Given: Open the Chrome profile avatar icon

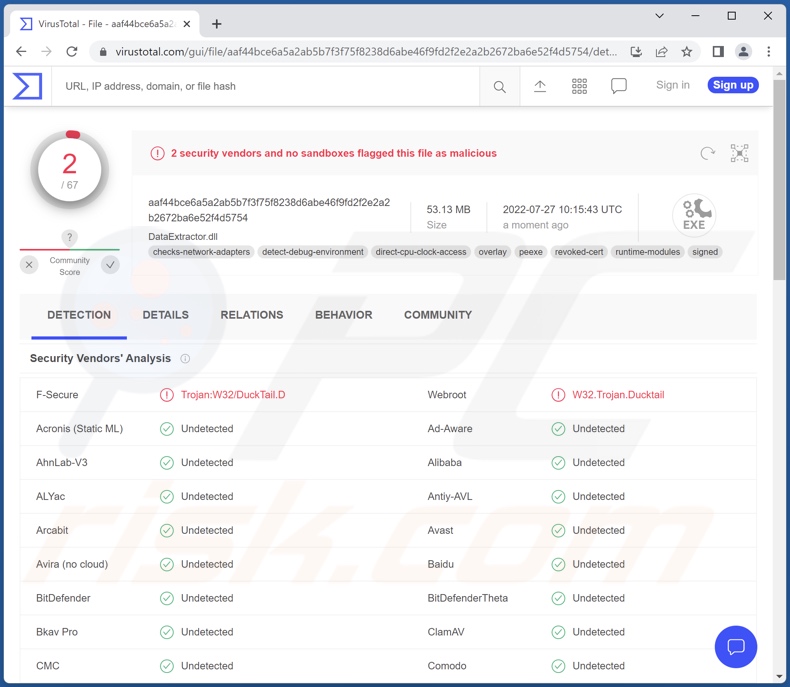Looking at the screenshot, I should coord(743,51).
